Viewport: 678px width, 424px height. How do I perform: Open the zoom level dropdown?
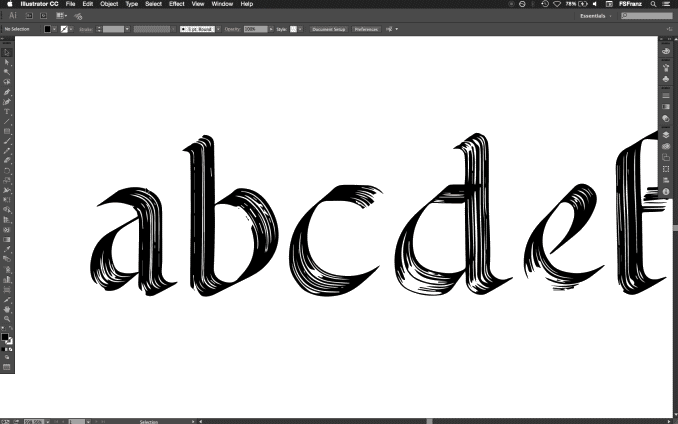click(x=47, y=421)
